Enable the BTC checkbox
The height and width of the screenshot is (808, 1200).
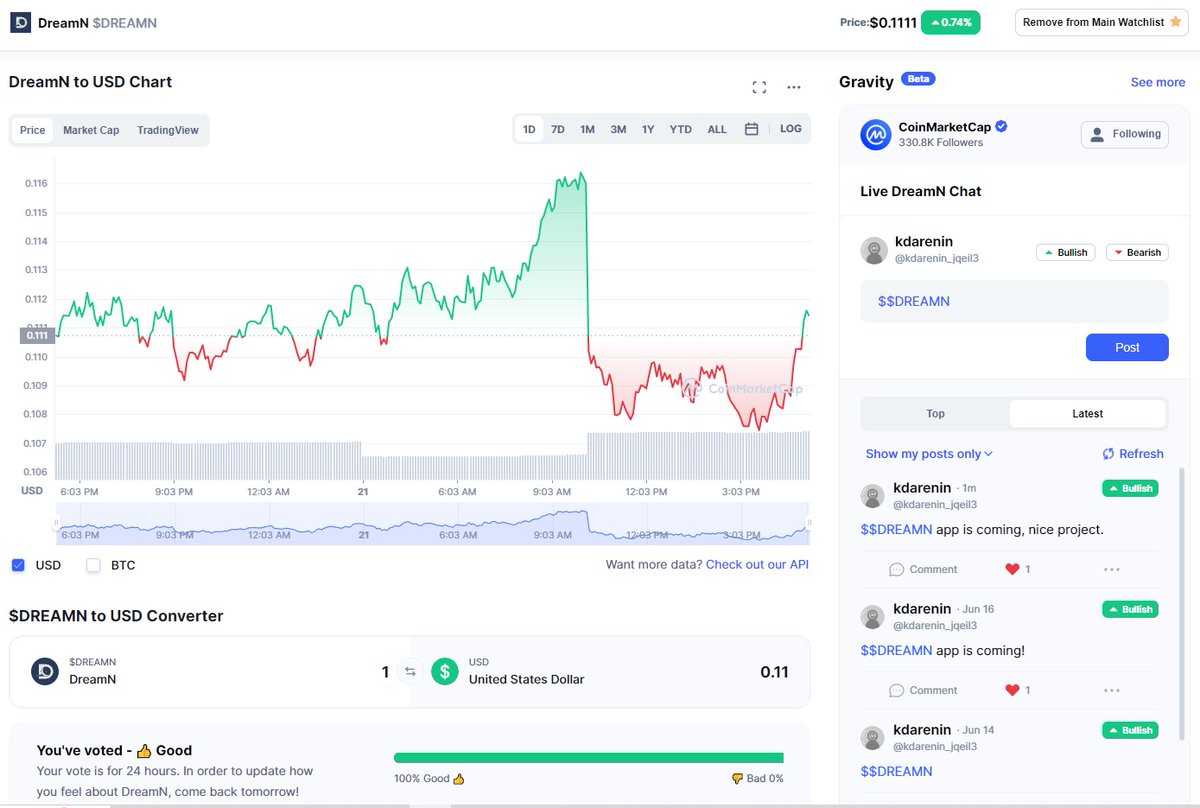pos(94,565)
